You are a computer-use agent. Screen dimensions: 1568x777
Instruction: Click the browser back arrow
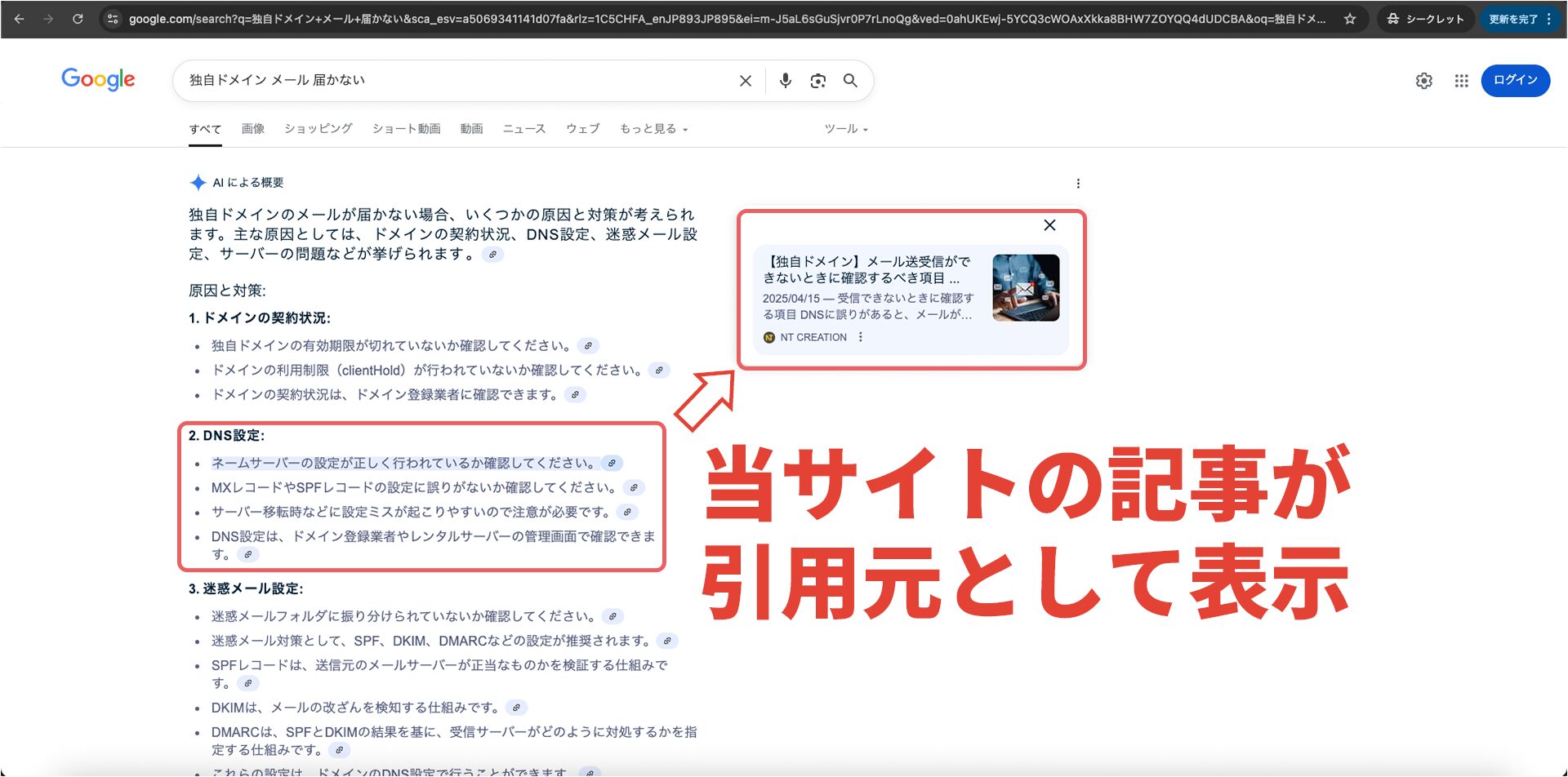(x=20, y=19)
